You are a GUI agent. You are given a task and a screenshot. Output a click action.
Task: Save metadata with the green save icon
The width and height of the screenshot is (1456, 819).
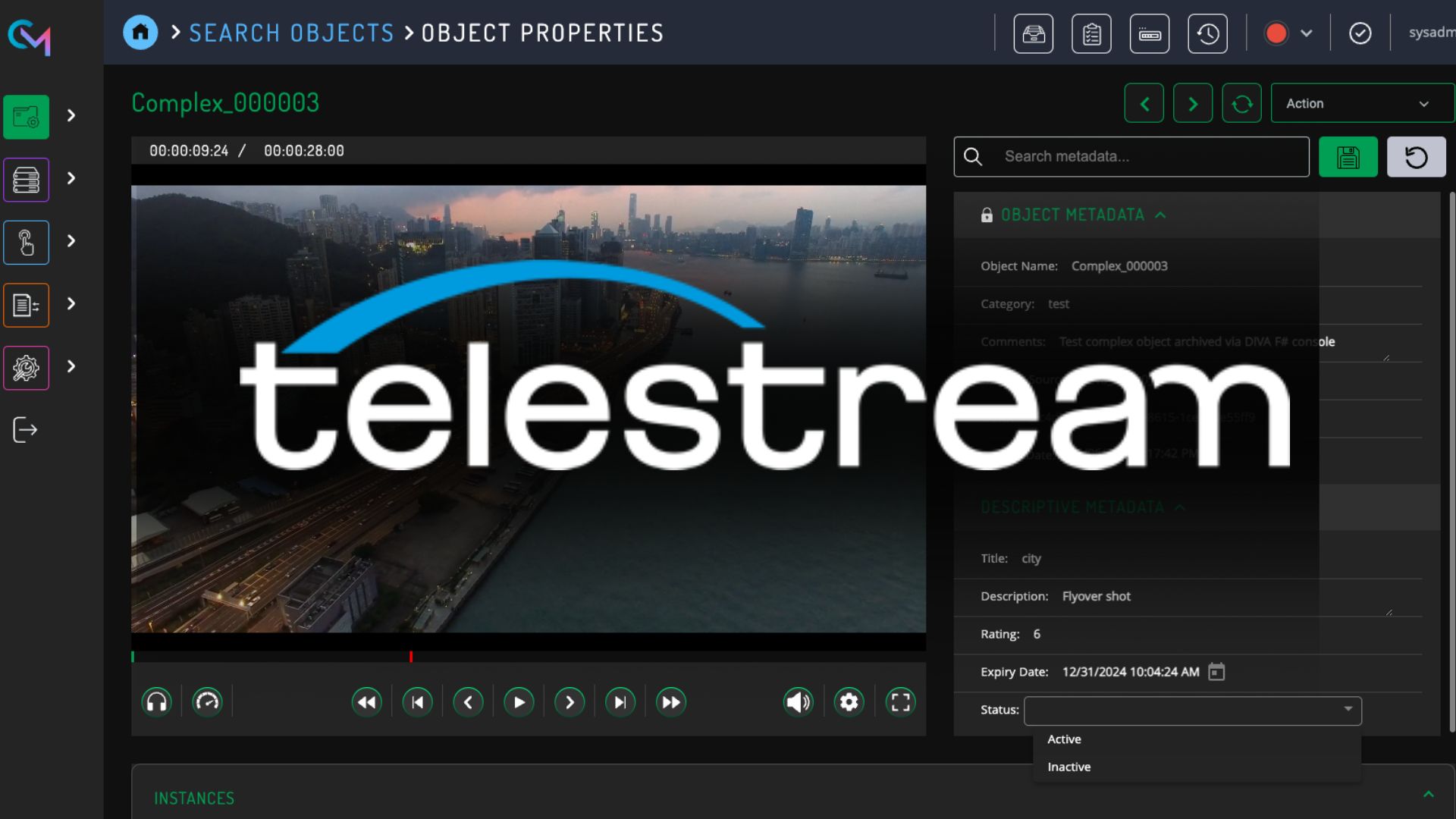click(x=1347, y=156)
